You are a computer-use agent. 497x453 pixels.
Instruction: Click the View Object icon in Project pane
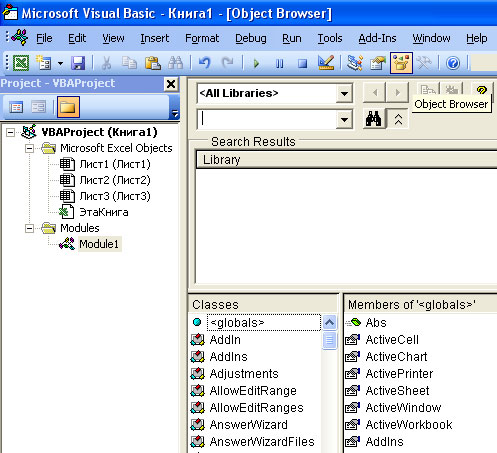point(39,107)
